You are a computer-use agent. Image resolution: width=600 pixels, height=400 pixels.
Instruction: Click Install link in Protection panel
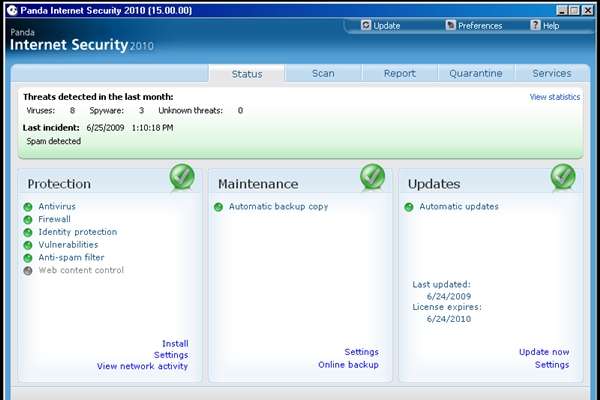(175, 343)
